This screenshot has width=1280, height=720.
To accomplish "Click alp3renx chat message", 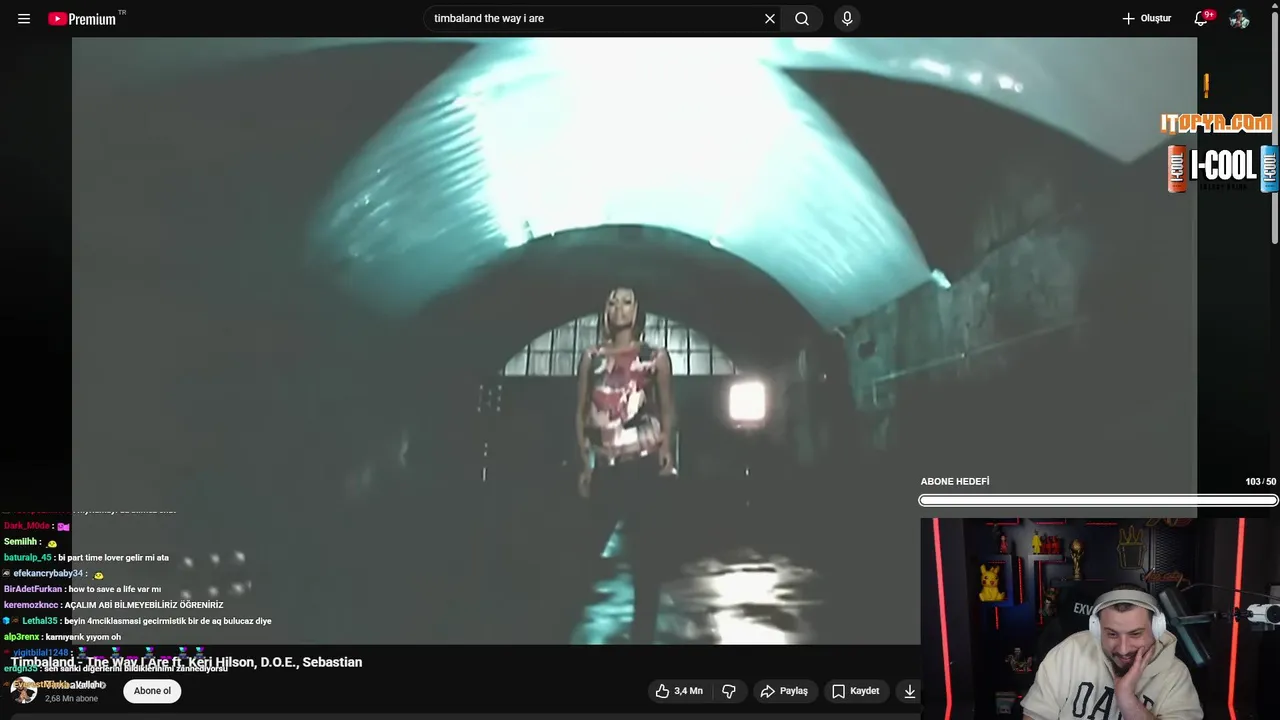I will click(62, 637).
